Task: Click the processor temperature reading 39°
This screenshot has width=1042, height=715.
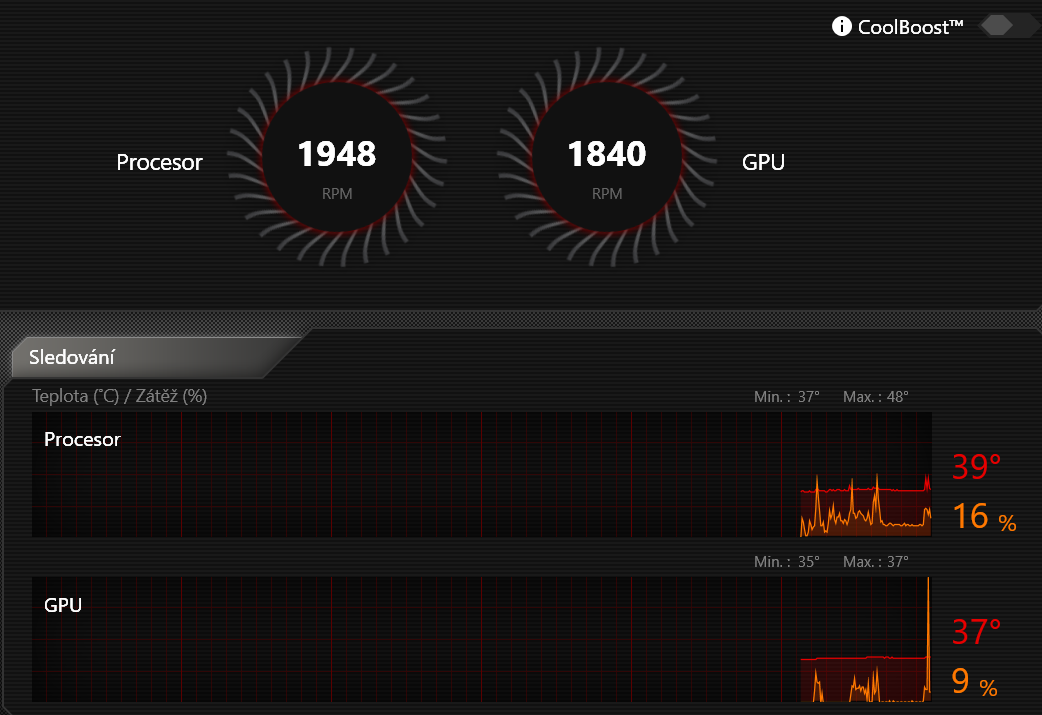Action: (976, 466)
